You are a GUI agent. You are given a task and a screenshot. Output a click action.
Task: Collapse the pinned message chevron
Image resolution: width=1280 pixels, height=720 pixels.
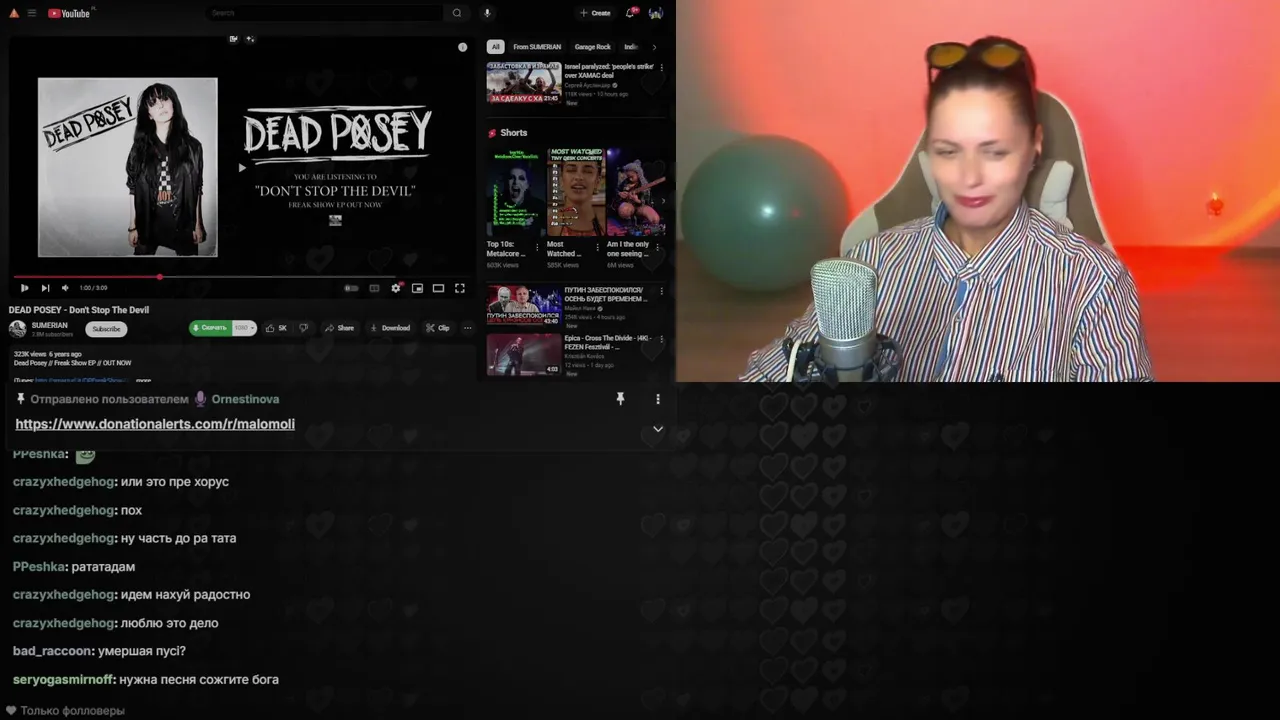click(x=658, y=429)
